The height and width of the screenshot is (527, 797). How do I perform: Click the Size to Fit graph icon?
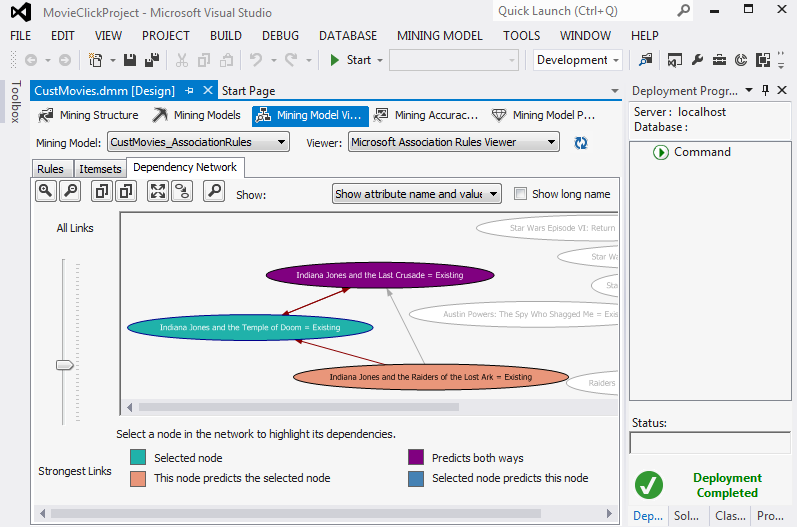(158, 192)
